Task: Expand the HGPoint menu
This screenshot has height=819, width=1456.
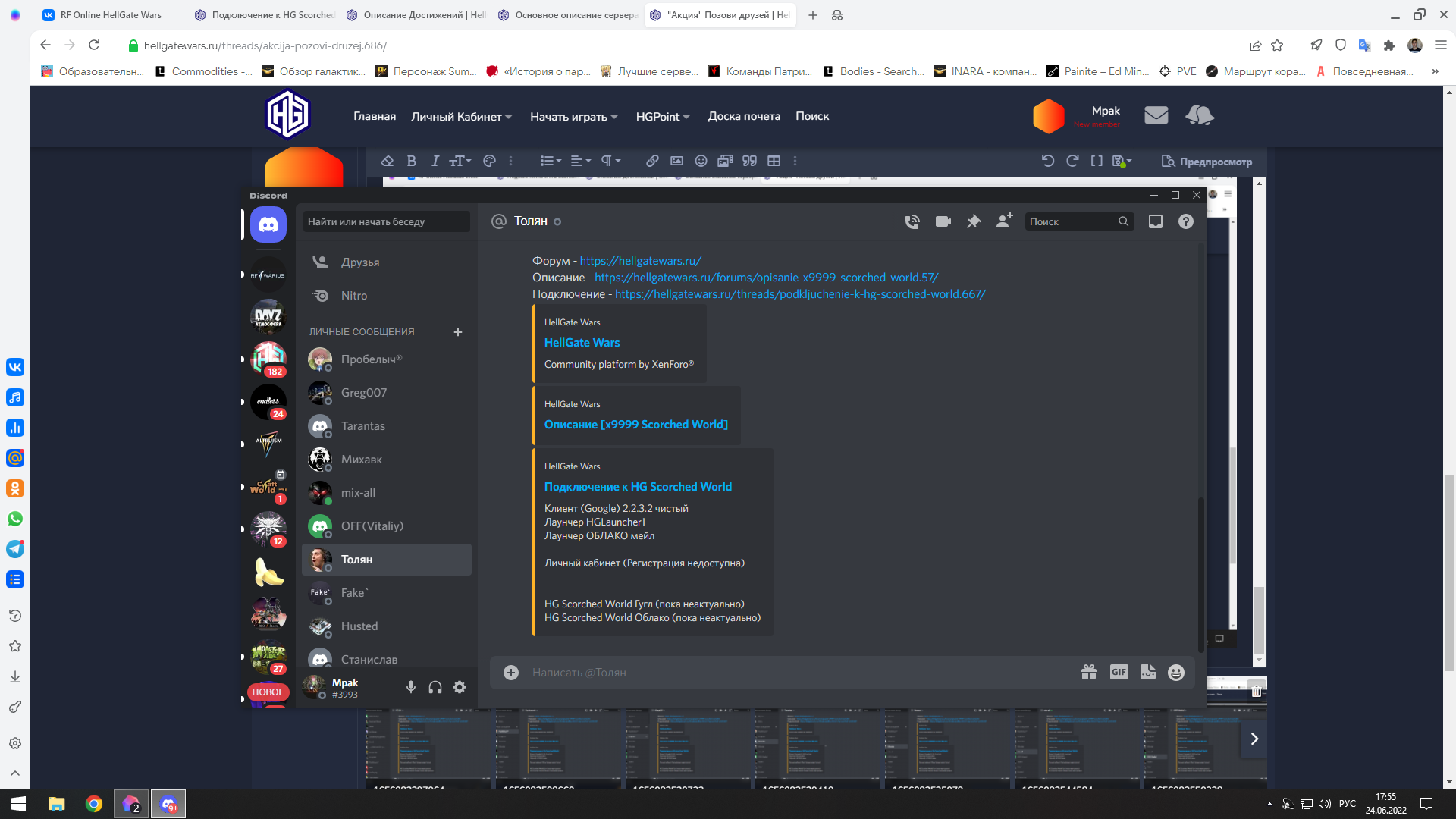Action: pyautogui.click(x=663, y=117)
